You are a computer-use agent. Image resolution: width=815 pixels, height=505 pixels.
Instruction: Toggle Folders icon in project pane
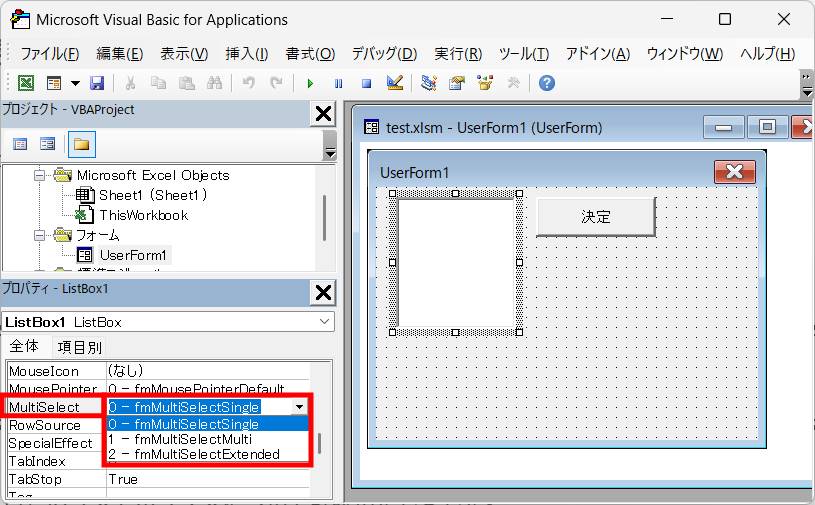[82, 144]
